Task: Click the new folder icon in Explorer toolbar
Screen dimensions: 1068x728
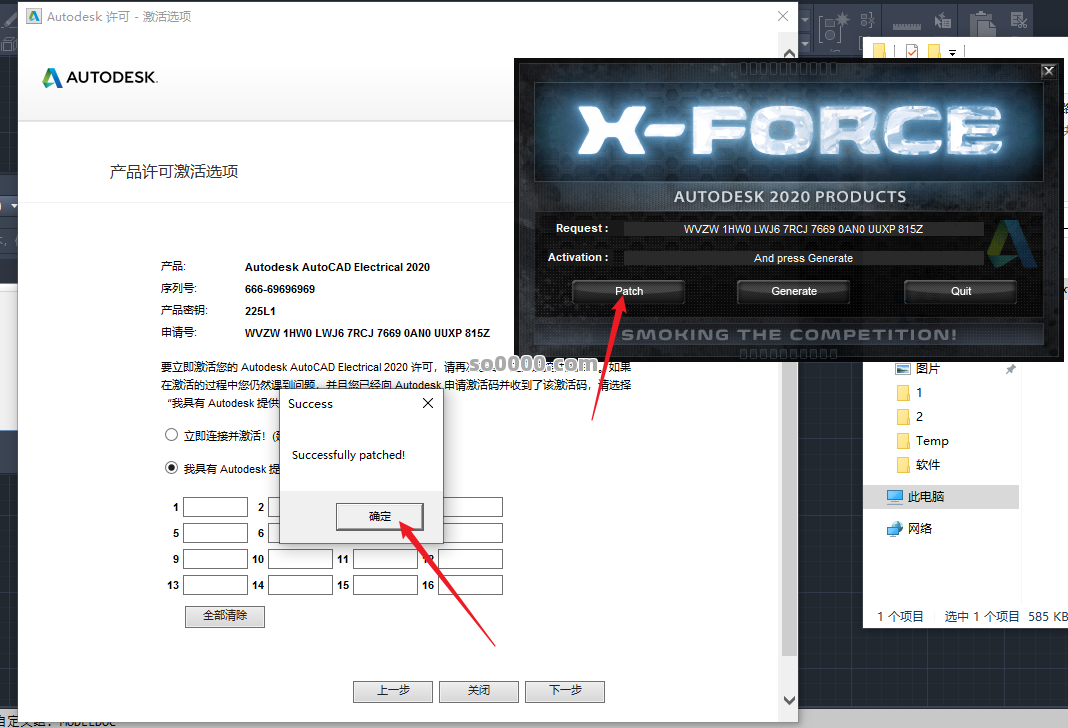Action: point(934,51)
